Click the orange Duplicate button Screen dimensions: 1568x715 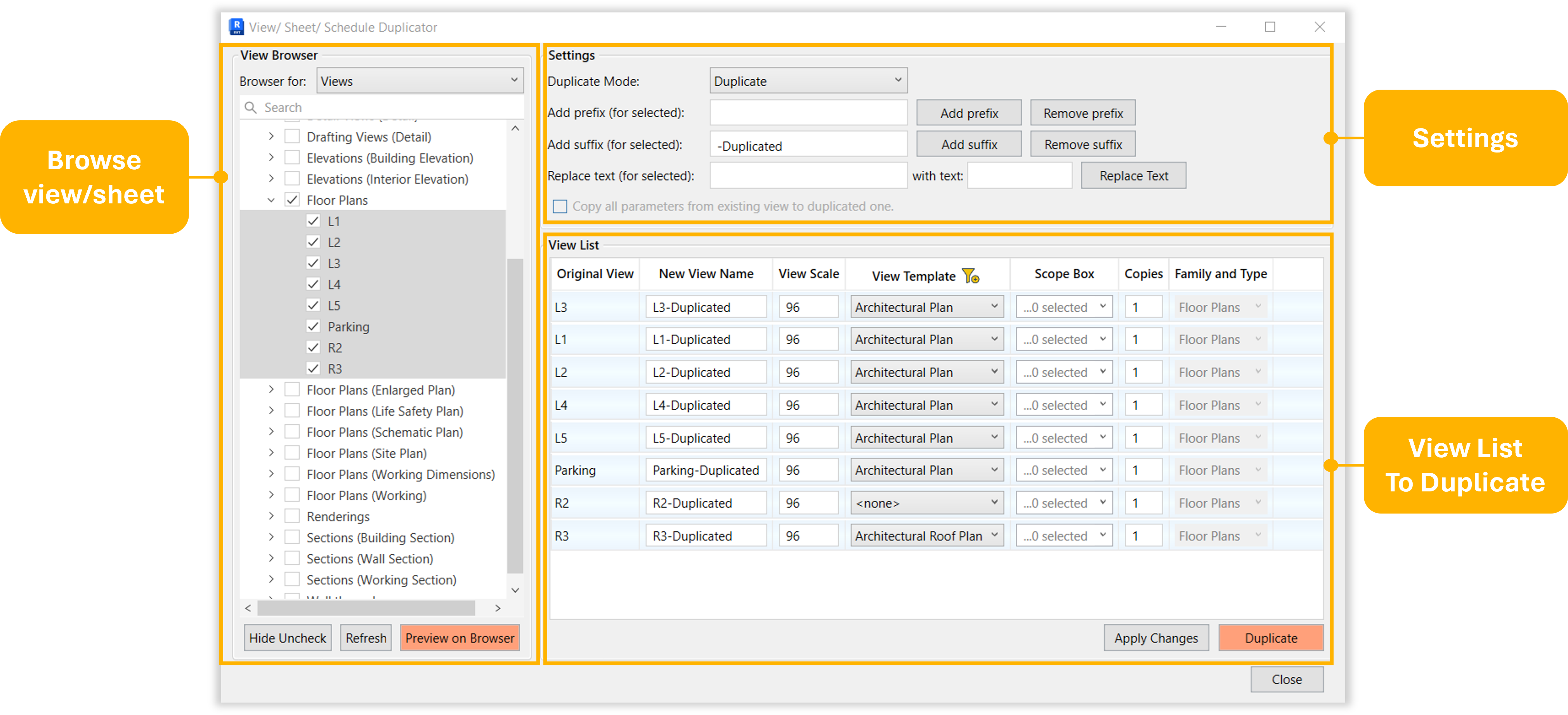(1270, 638)
